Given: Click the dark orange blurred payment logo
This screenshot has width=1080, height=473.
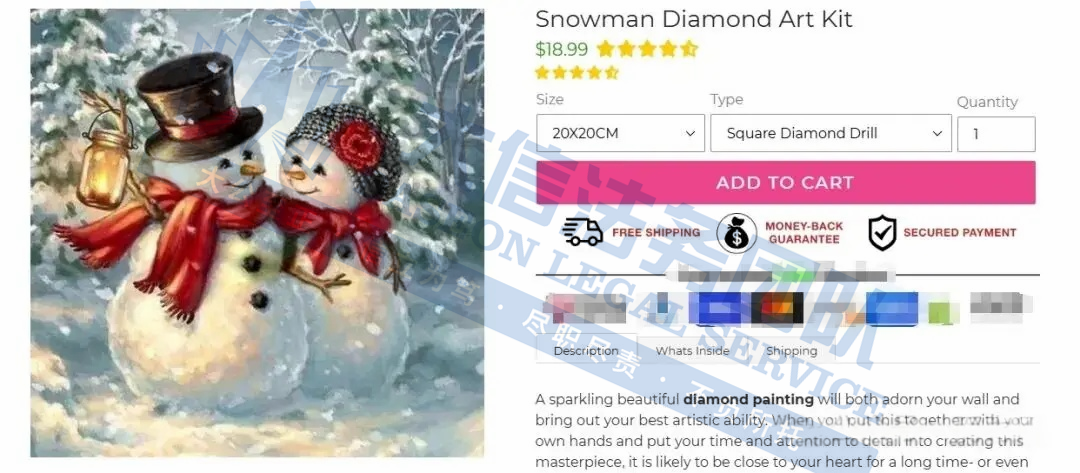Looking at the screenshot, I should [777, 308].
